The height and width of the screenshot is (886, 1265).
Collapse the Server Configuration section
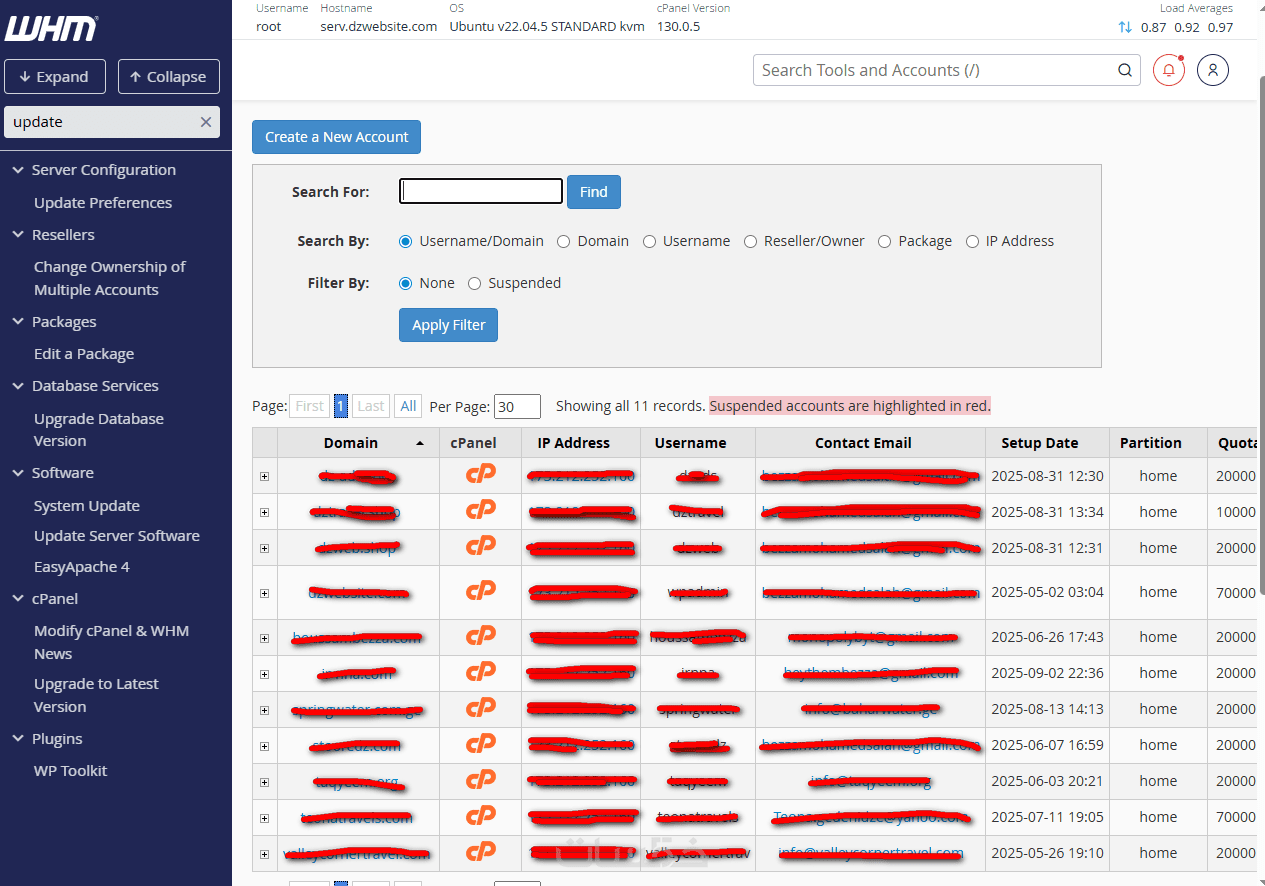coord(18,170)
